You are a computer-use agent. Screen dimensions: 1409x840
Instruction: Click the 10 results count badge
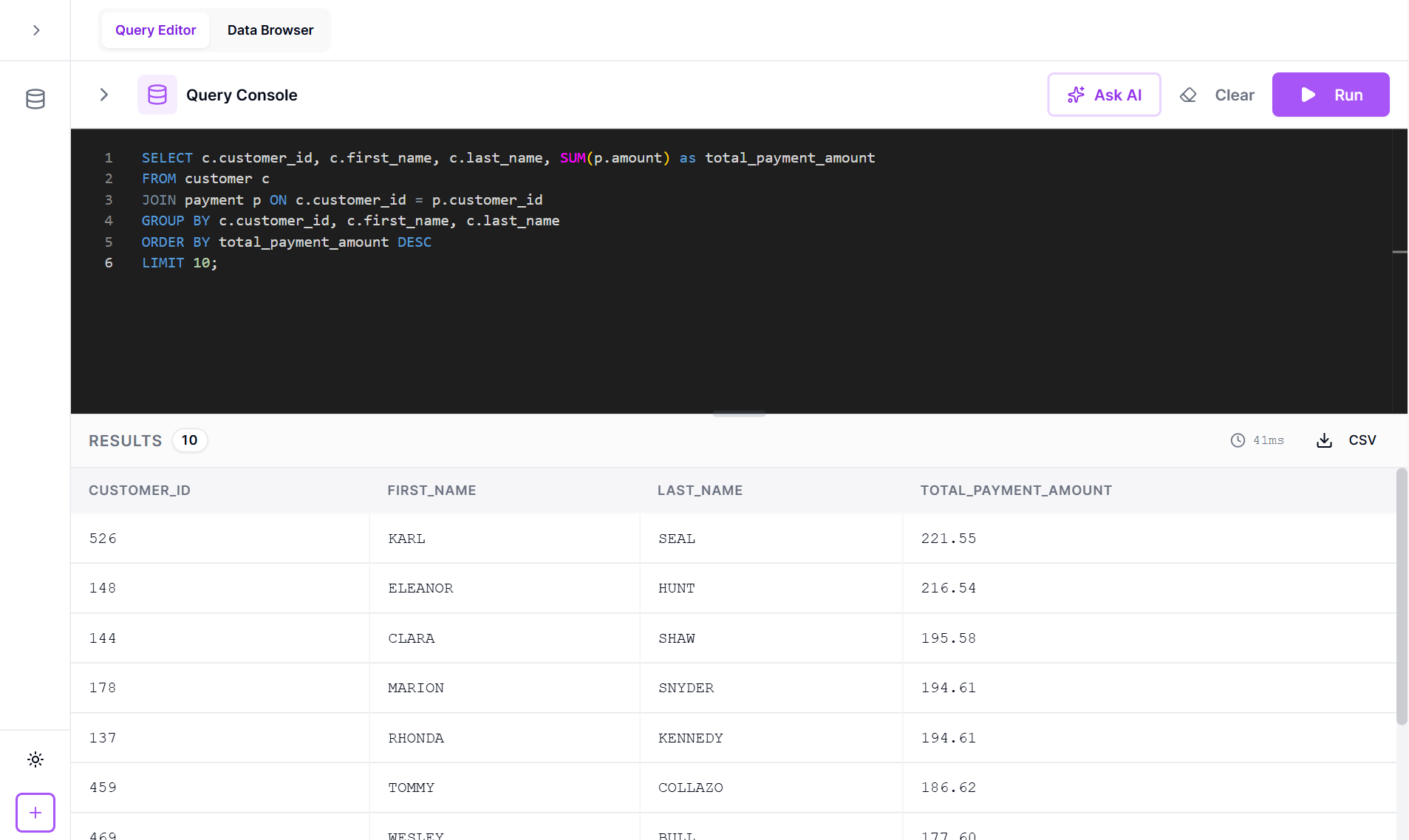(189, 440)
